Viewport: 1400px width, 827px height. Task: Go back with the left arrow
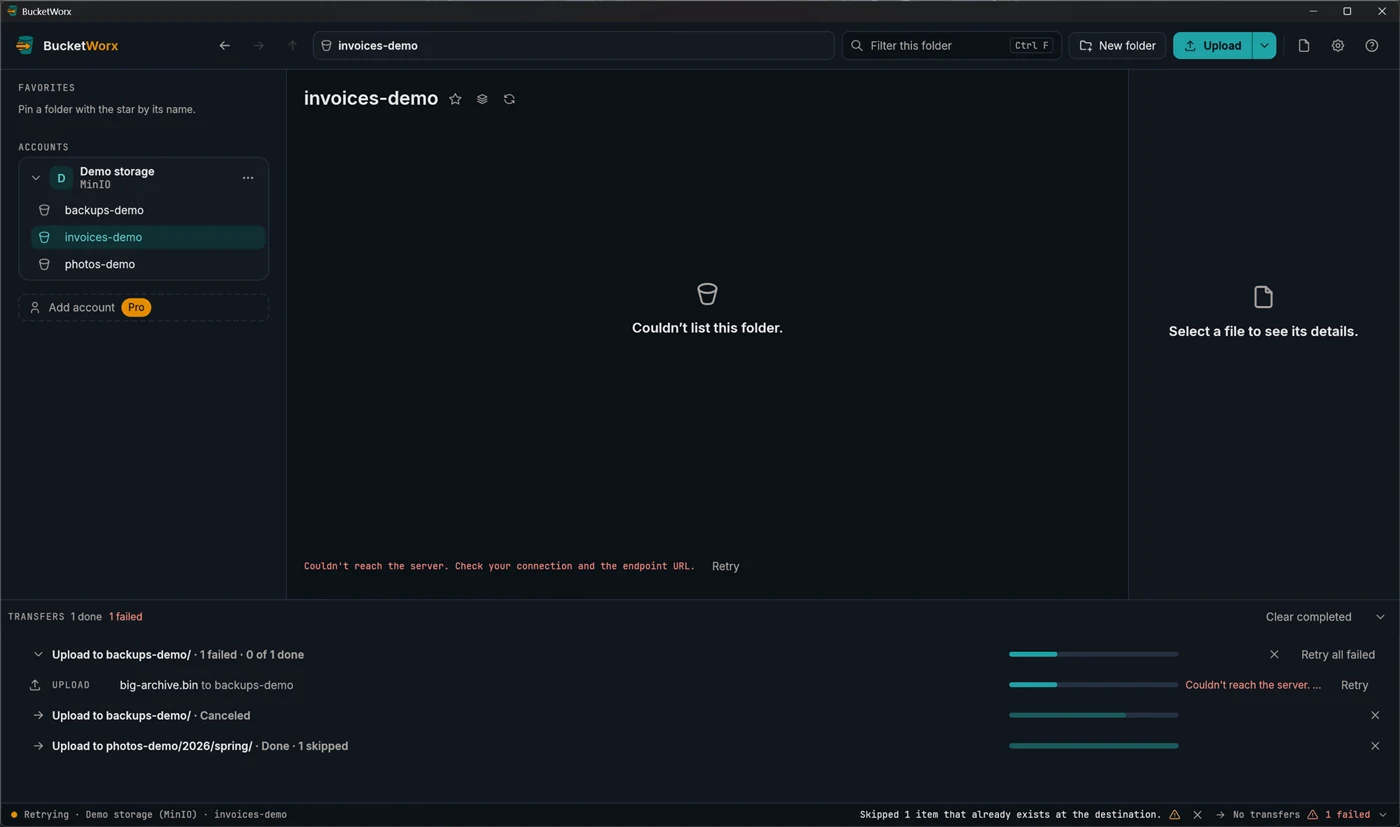(225, 46)
